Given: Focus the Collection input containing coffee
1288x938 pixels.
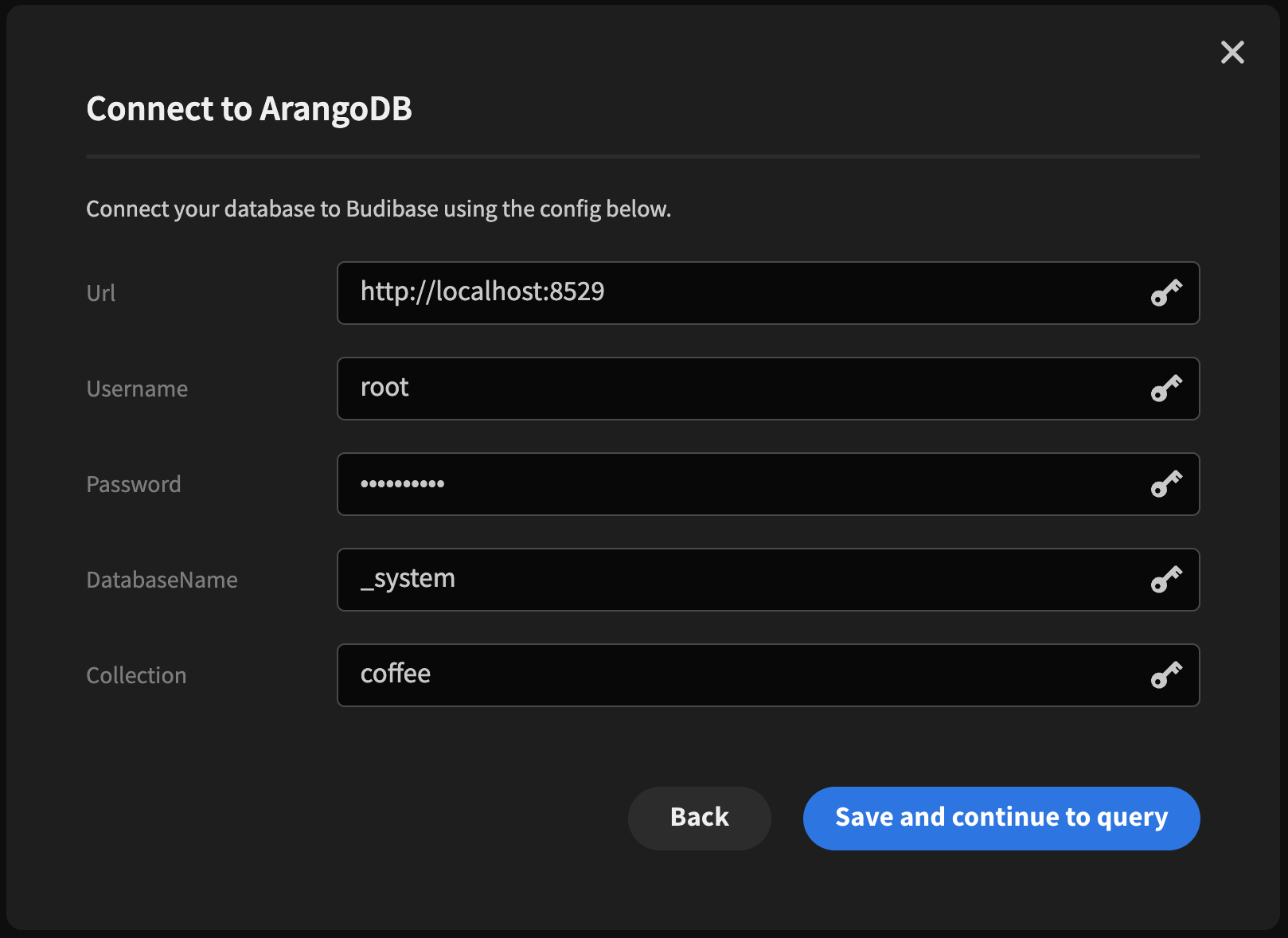Looking at the screenshot, I should (x=768, y=675).
